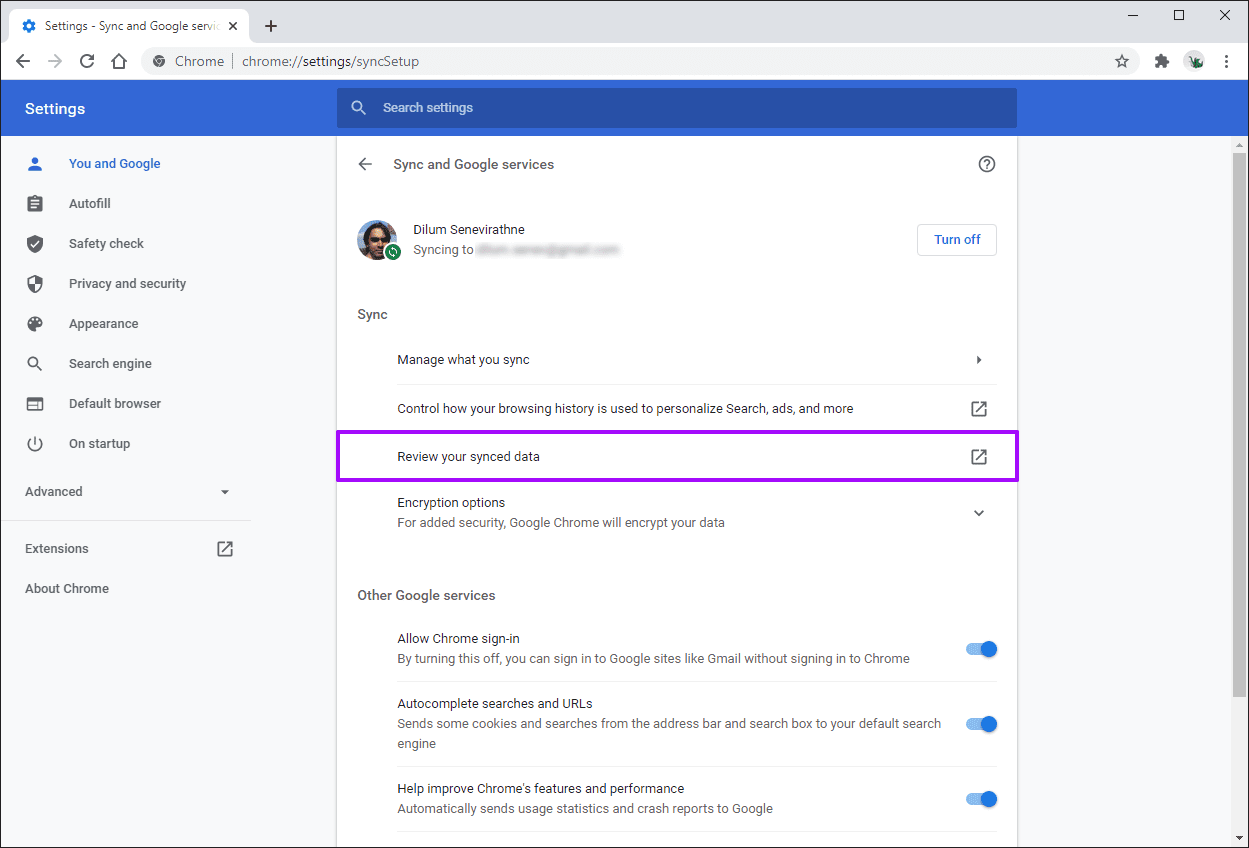This screenshot has height=848, width=1249.
Task: Click the search magnifier icon in settings
Action: (x=359, y=108)
